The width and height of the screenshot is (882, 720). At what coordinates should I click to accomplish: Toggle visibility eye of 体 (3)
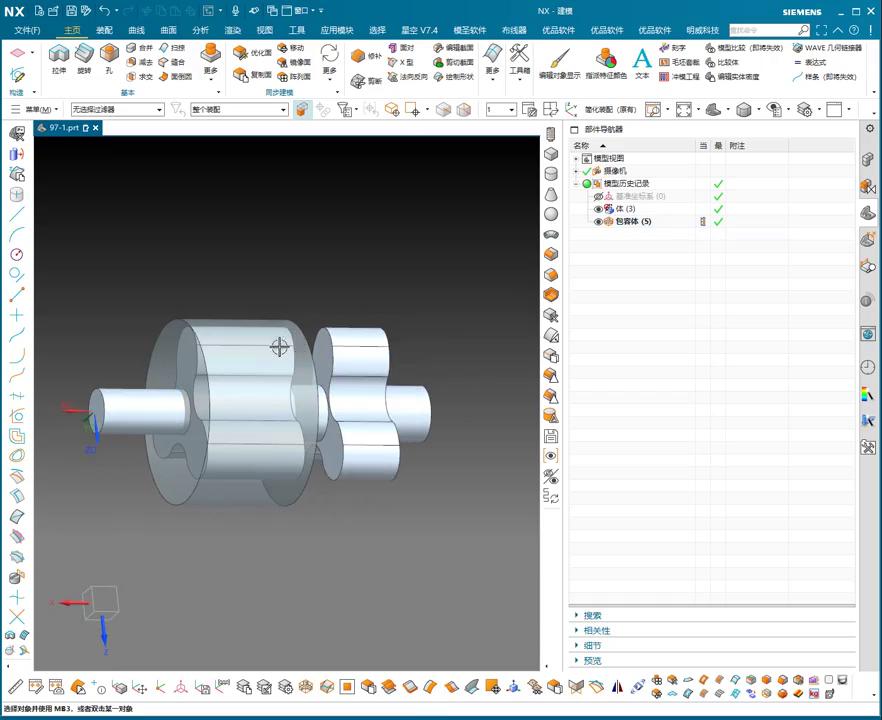coord(599,209)
